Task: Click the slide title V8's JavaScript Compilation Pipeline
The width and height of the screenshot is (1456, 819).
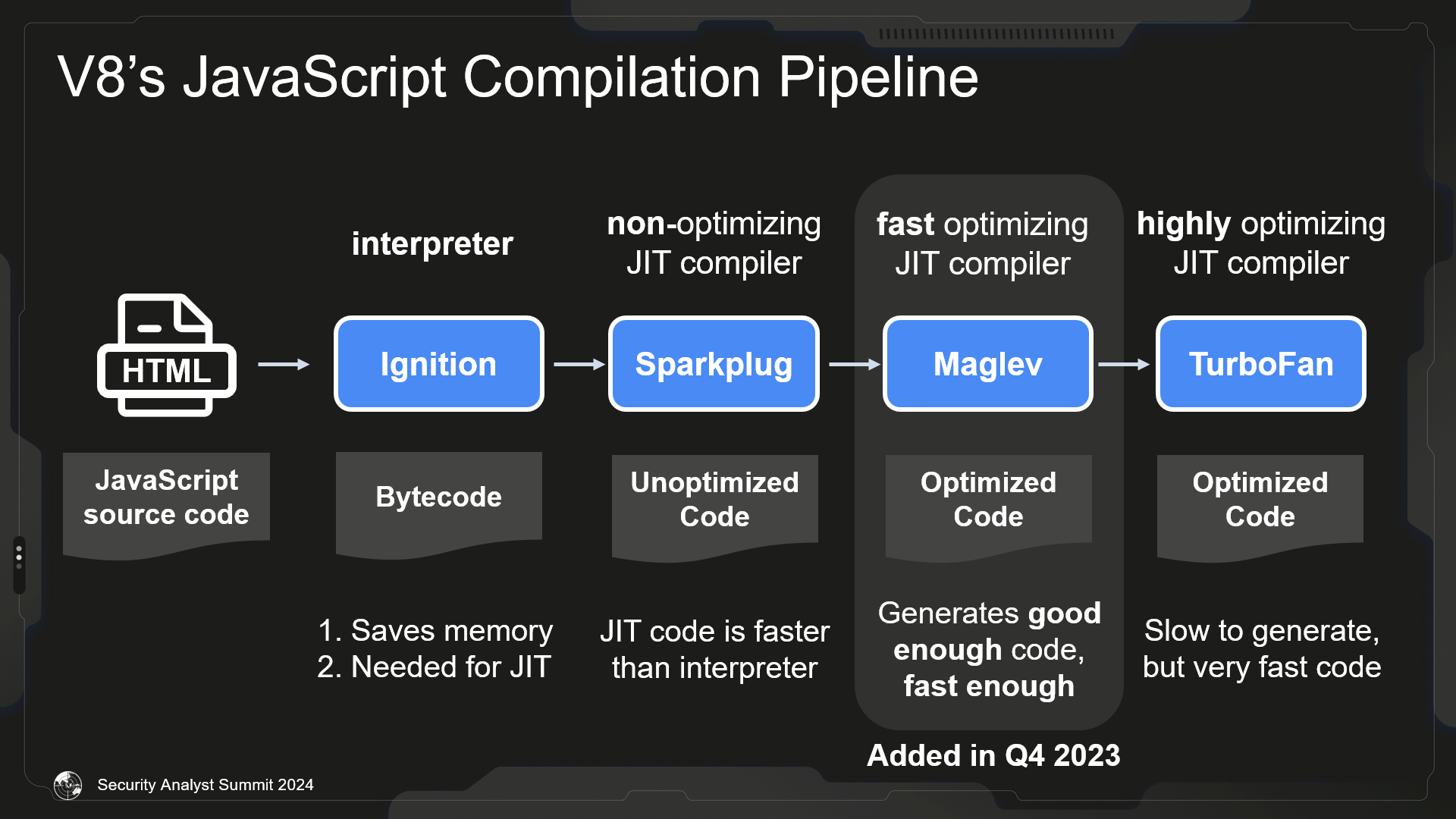Action: (518, 77)
